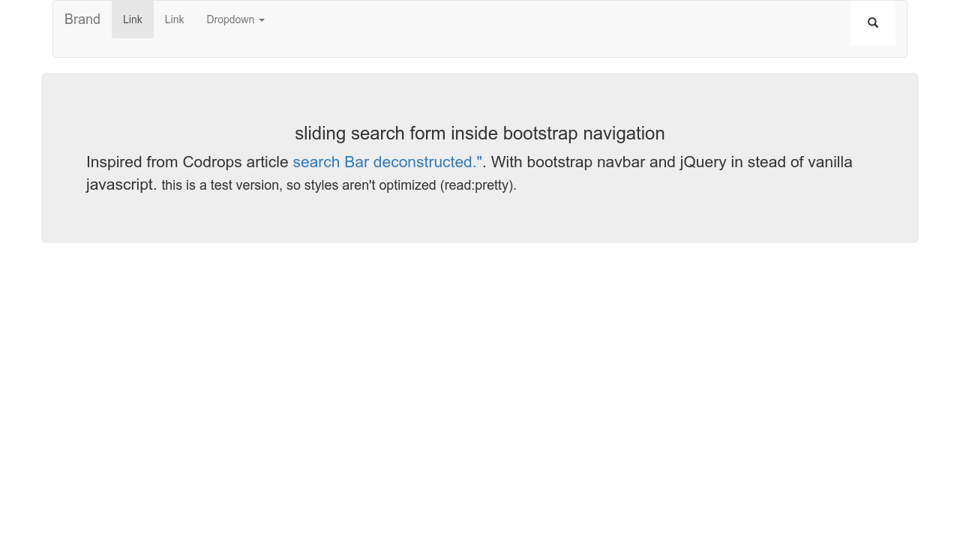
Task: Open the "search Bar deconstructed." hyperlink
Action: pos(387,162)
